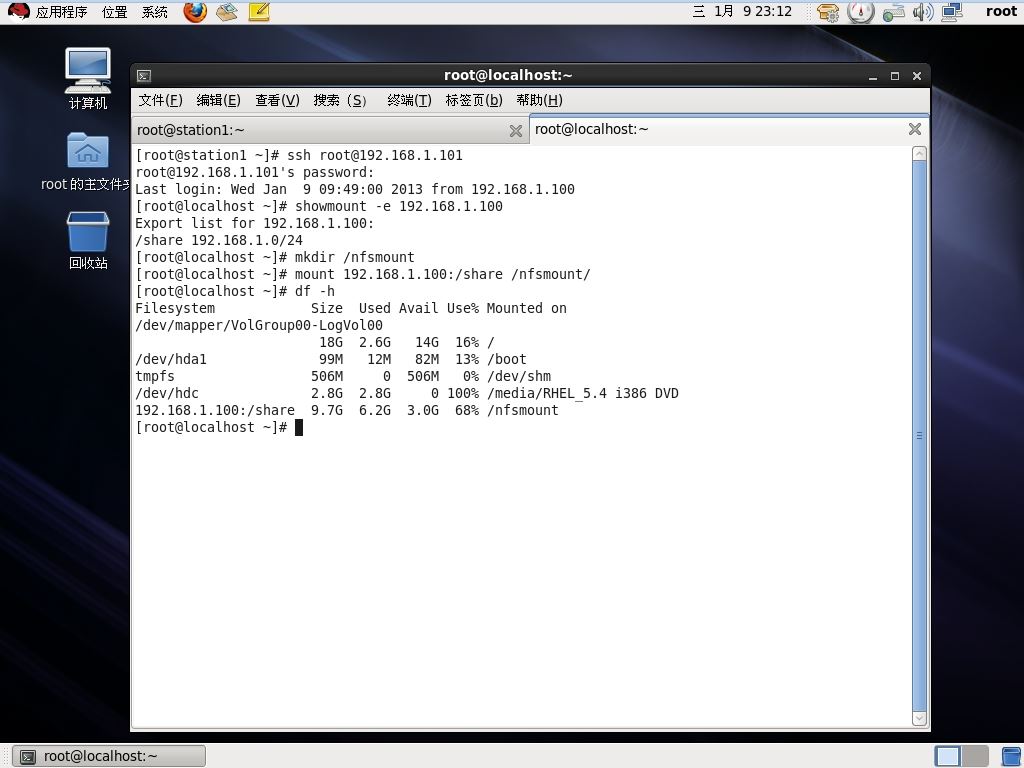Close the root@station1 tab

click(515, 131)
